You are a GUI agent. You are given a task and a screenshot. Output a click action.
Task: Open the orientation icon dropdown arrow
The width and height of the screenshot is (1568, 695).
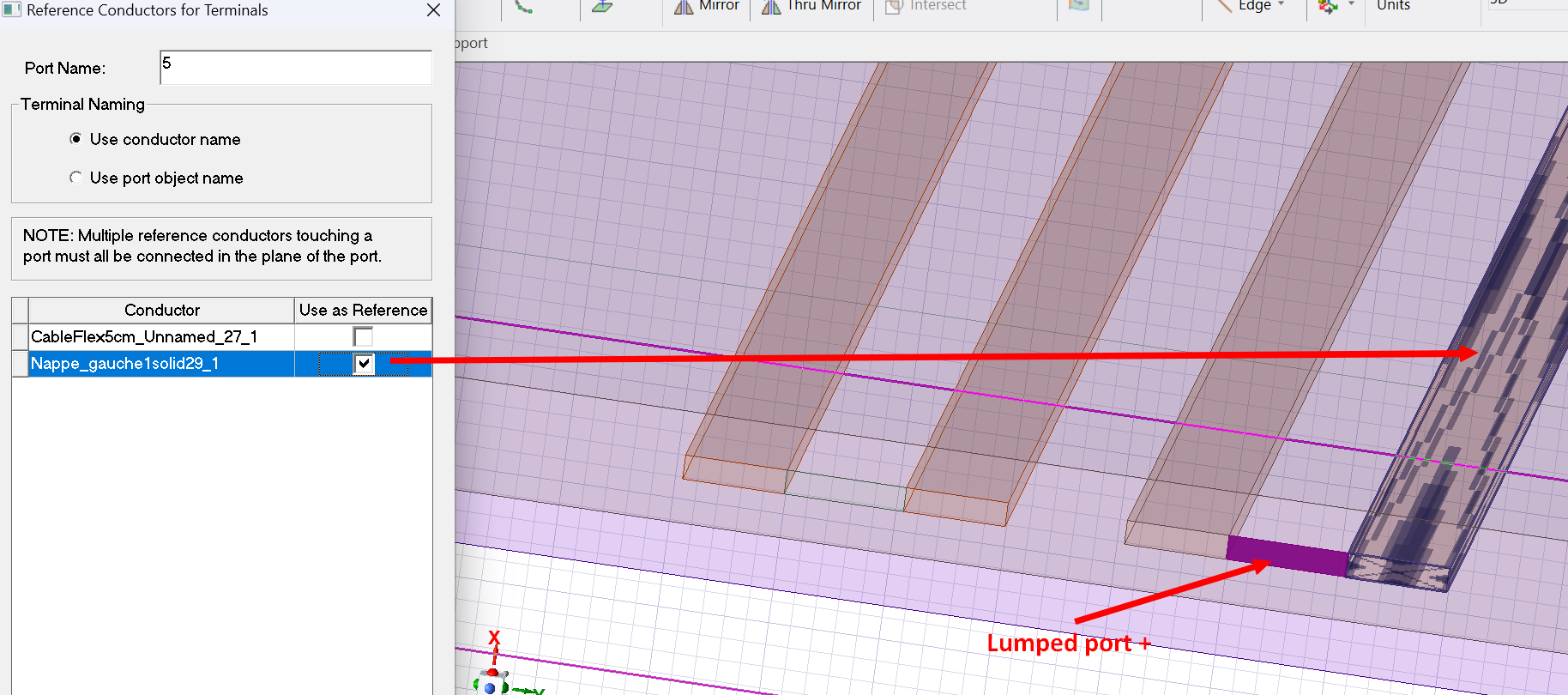pyautogui.click(x=1351, y=5)
